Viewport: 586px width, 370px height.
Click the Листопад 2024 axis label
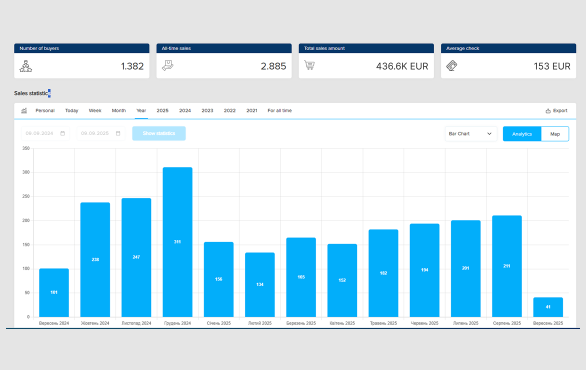pos(136,323)
